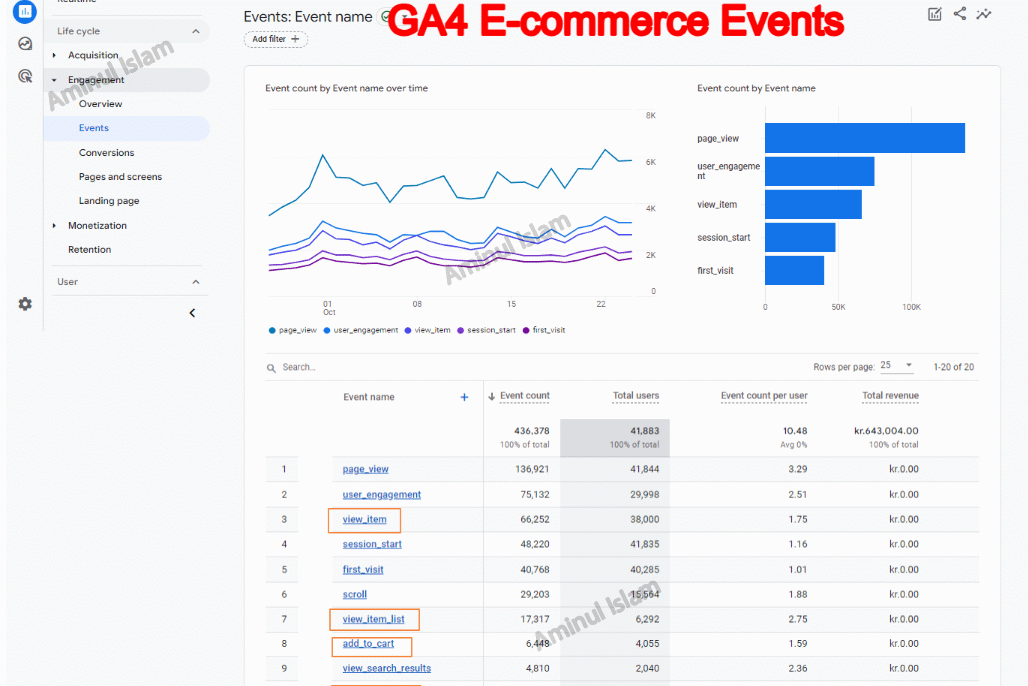Open the view_search_results event link

(x=387, y=668)
